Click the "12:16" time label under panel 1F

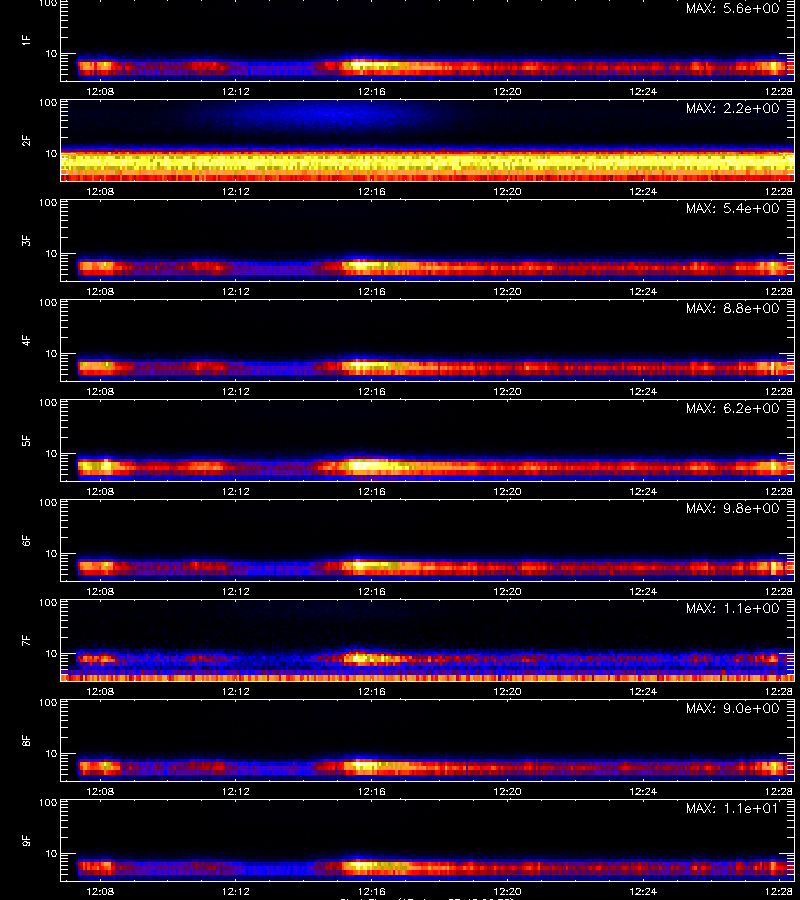pyautogui.click(x=371, y=91)
